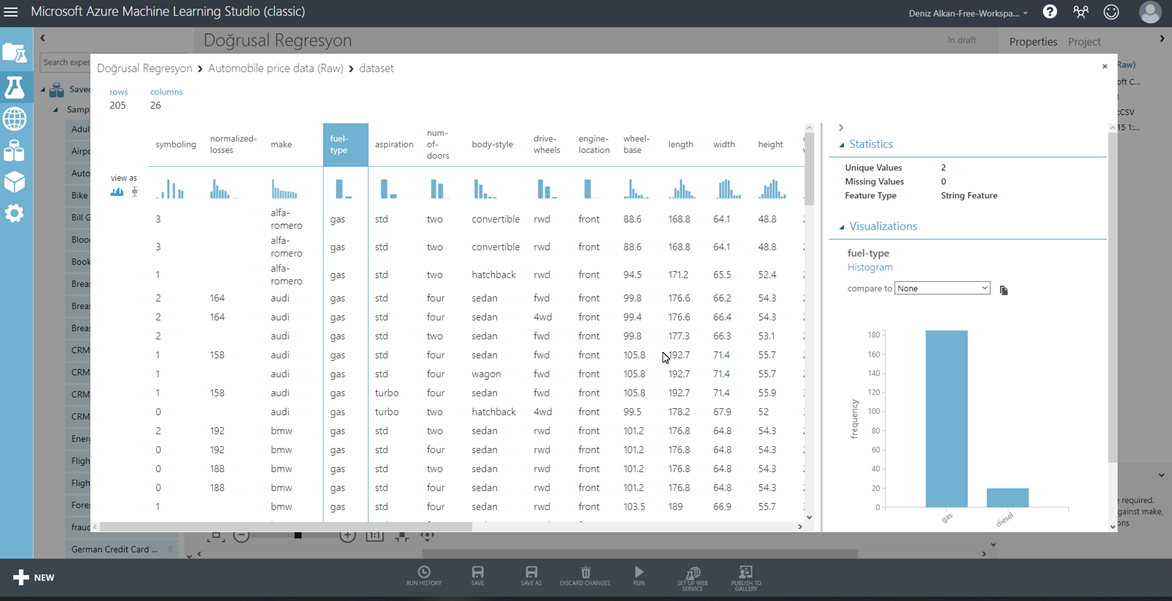This screenshot has width=1172, height=601.
Task: Click Set Up Web Service icon
Action: pyautogui.click(x=692, y=578)
